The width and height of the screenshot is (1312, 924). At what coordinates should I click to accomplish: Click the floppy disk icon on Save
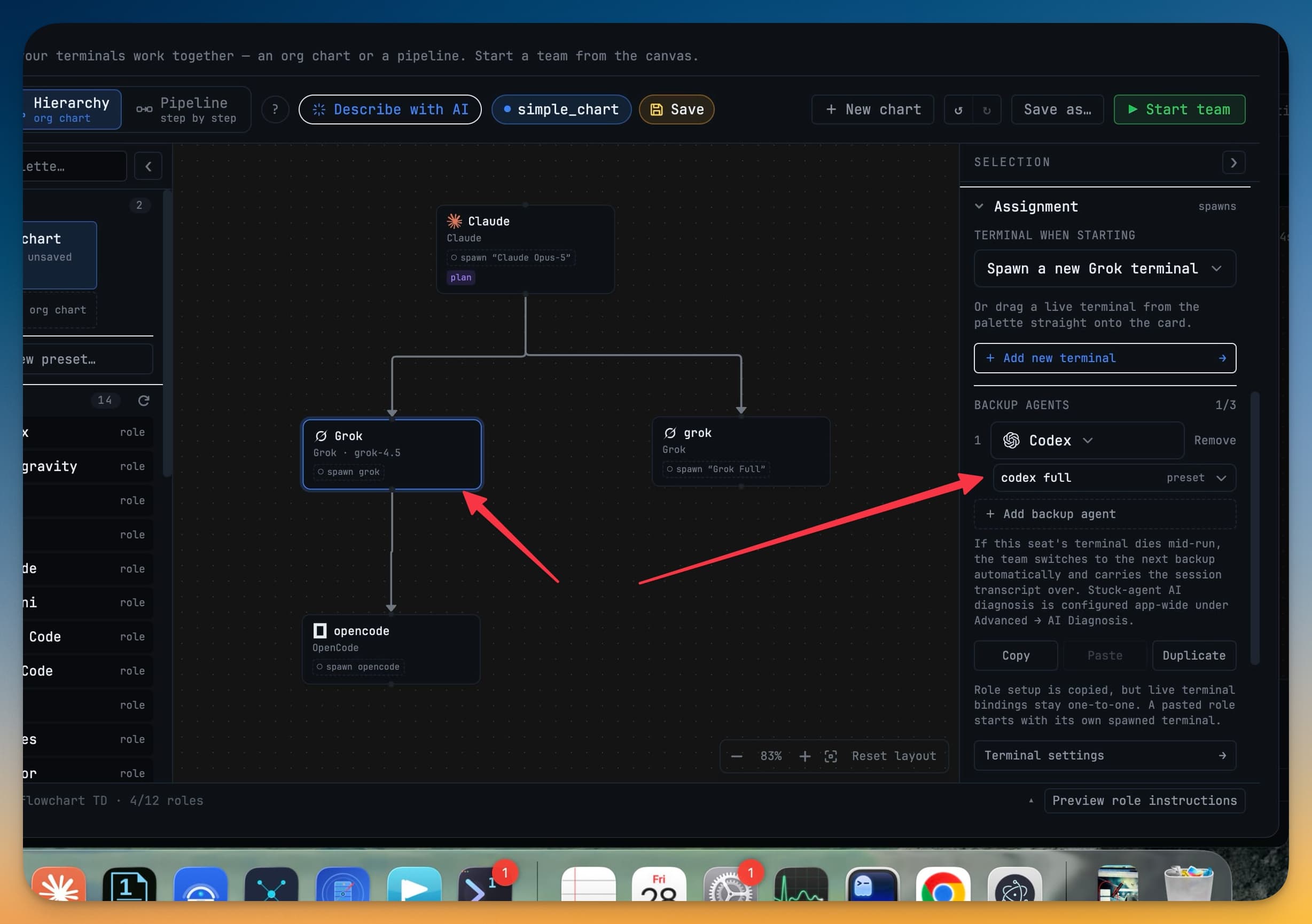click(657, 109)
